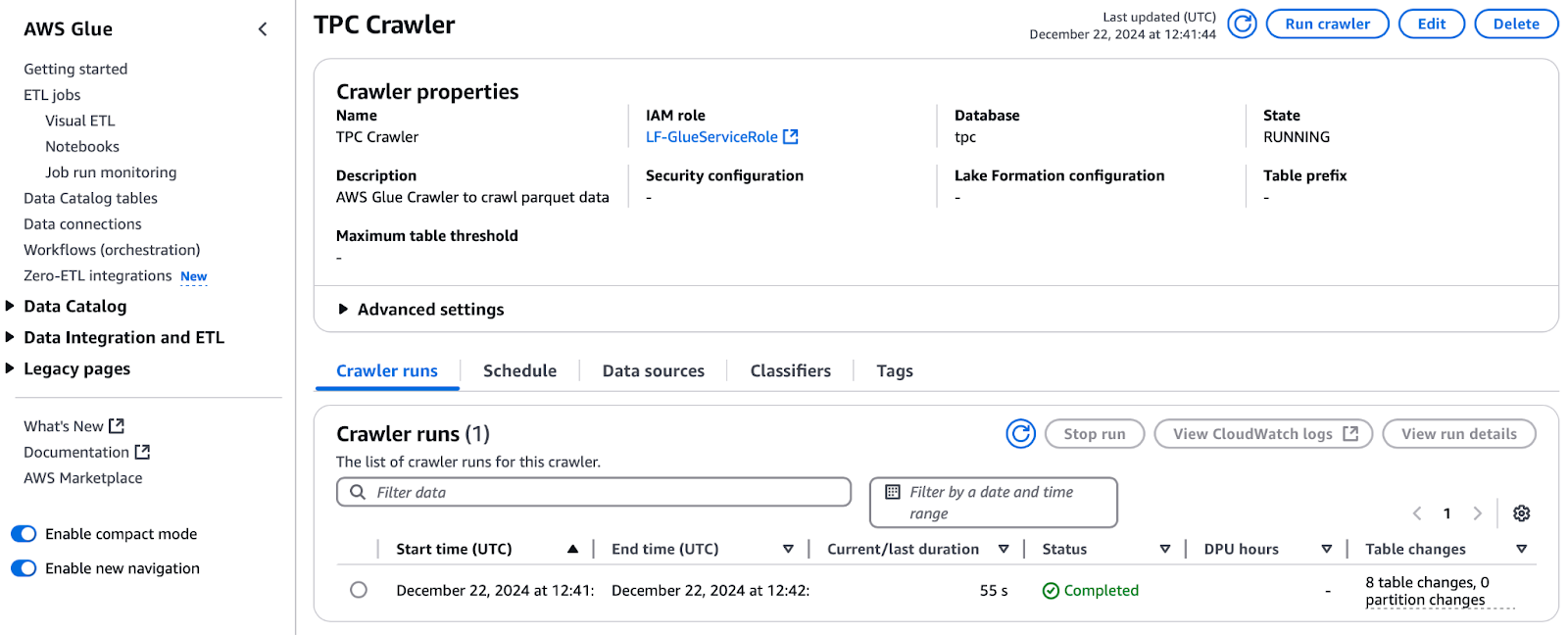
Task: Open Getting started in sidebar
Action: [x=75, y=70]
